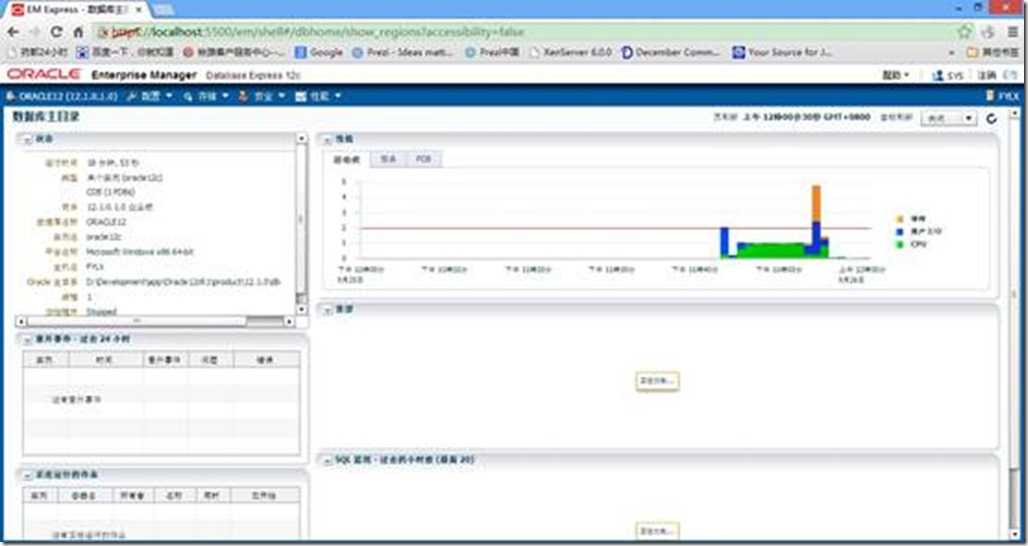Select the Stopped status value

pos(101,312)
